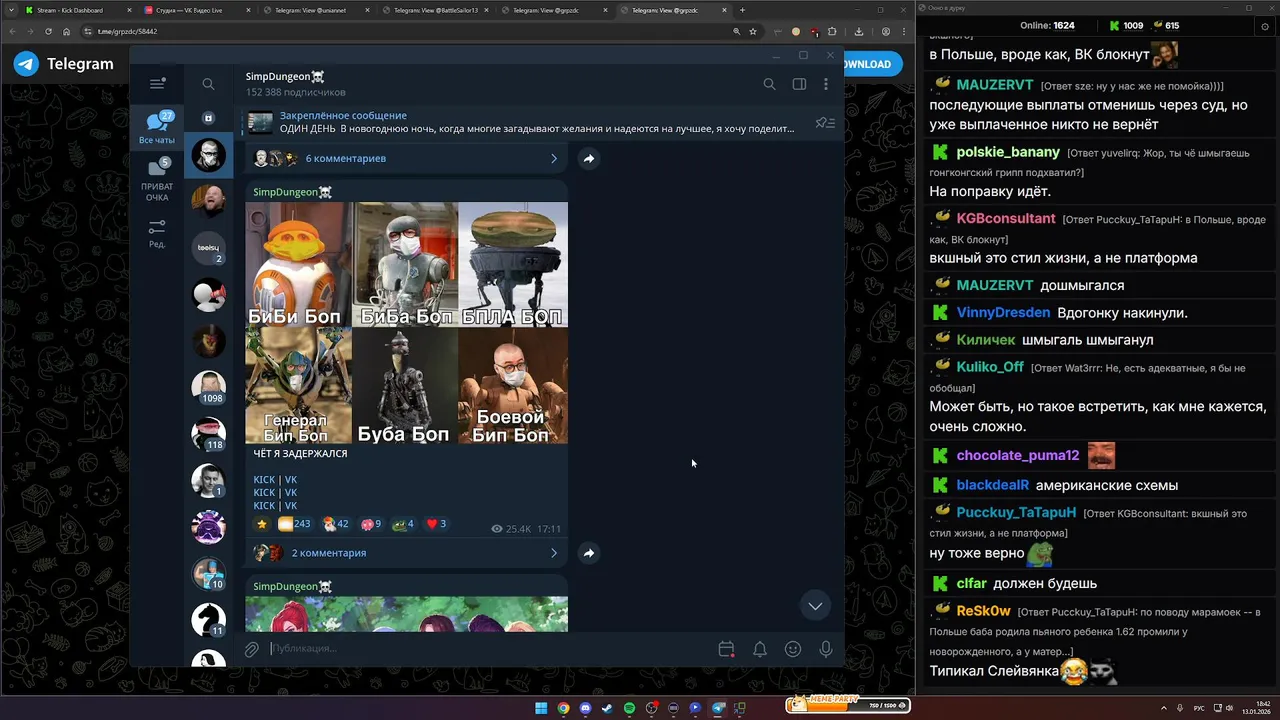1280x720 pixels.
Task: Click polskie_banany username in chat overlay
Action: (x=1008, y=152)
